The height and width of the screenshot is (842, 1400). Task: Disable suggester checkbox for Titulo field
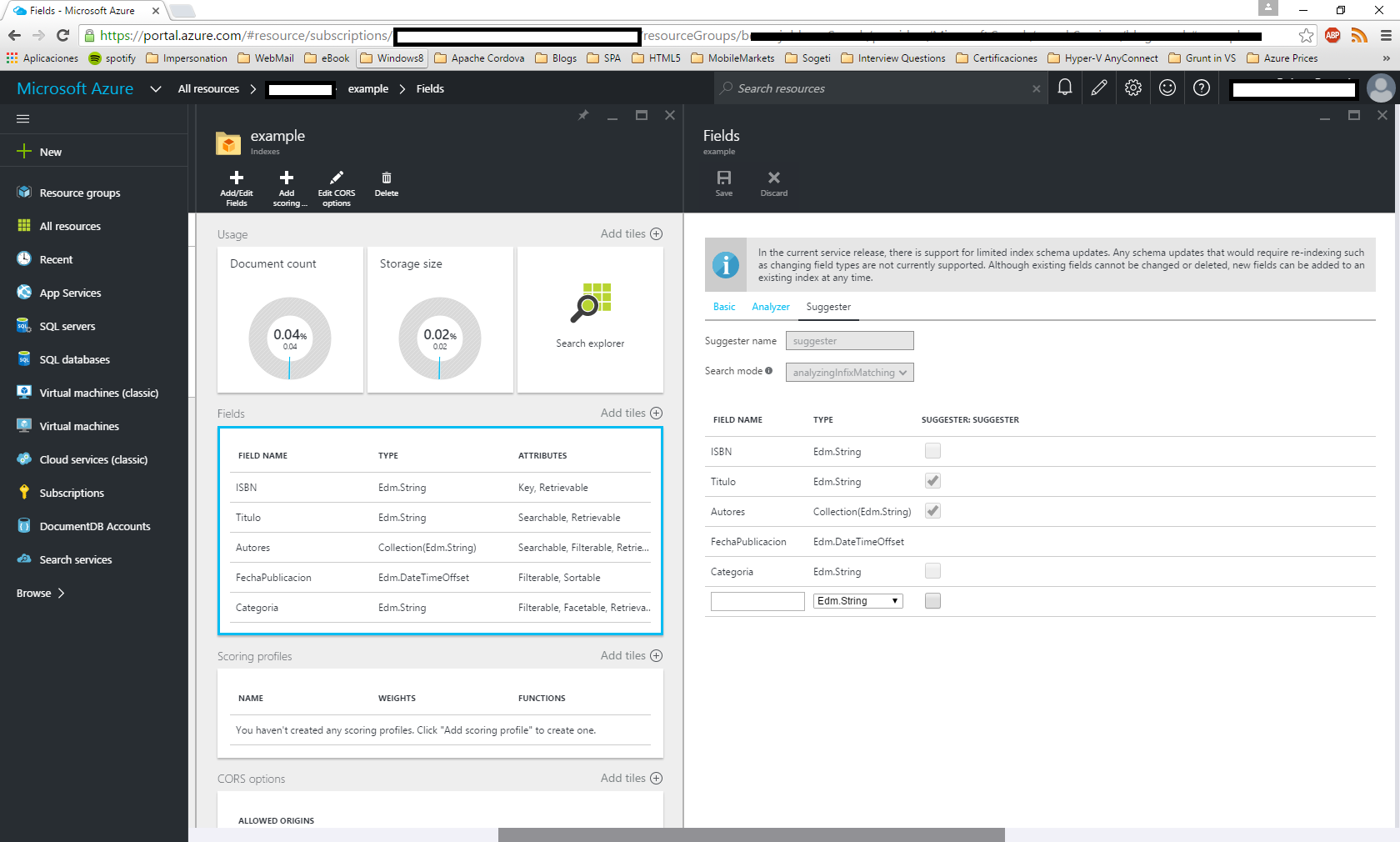[932, 480]
